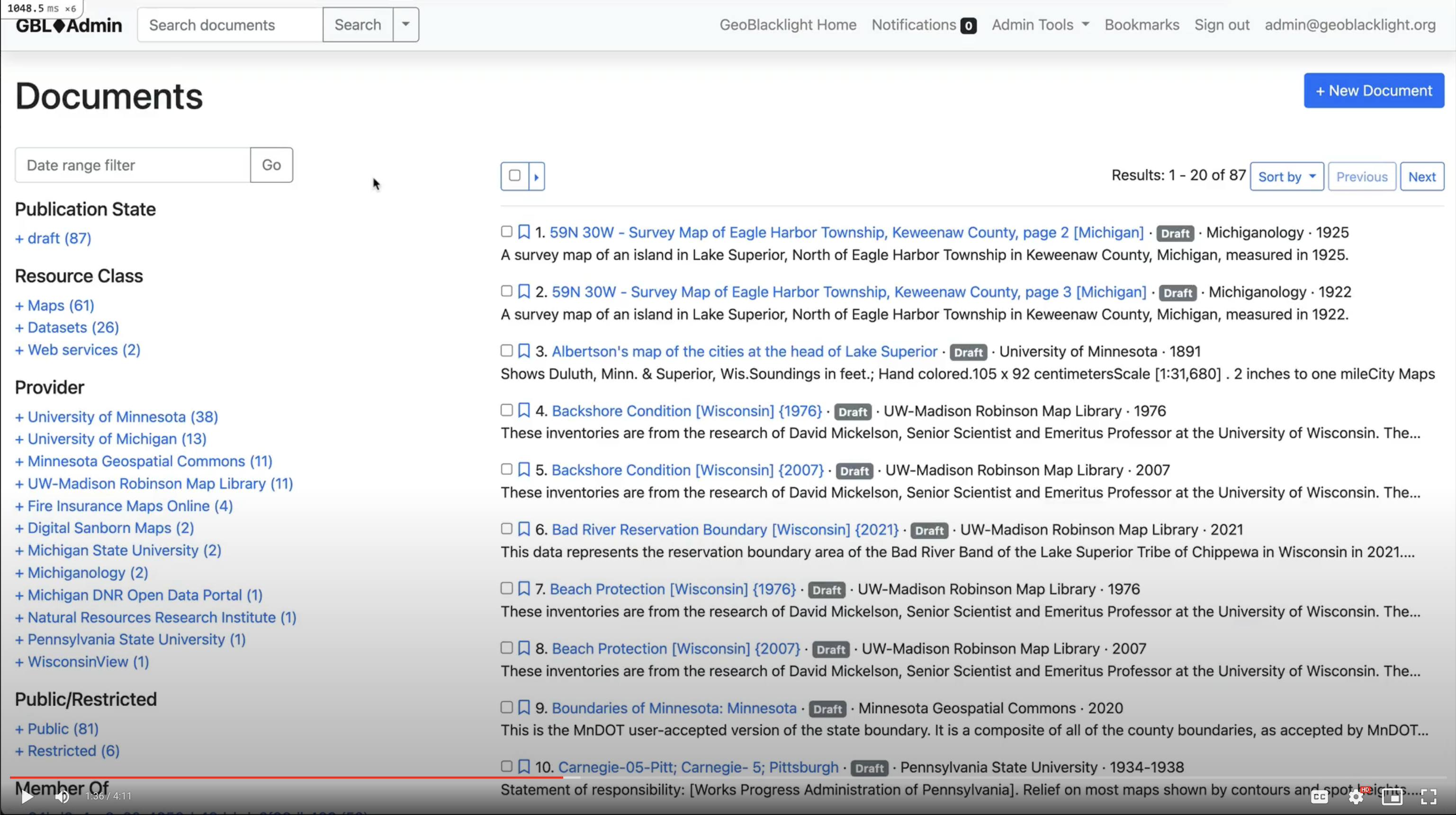Bookmark Boundaries of Minnesota result
Screen dimensions: 1456x815
(x=524, y=707)
